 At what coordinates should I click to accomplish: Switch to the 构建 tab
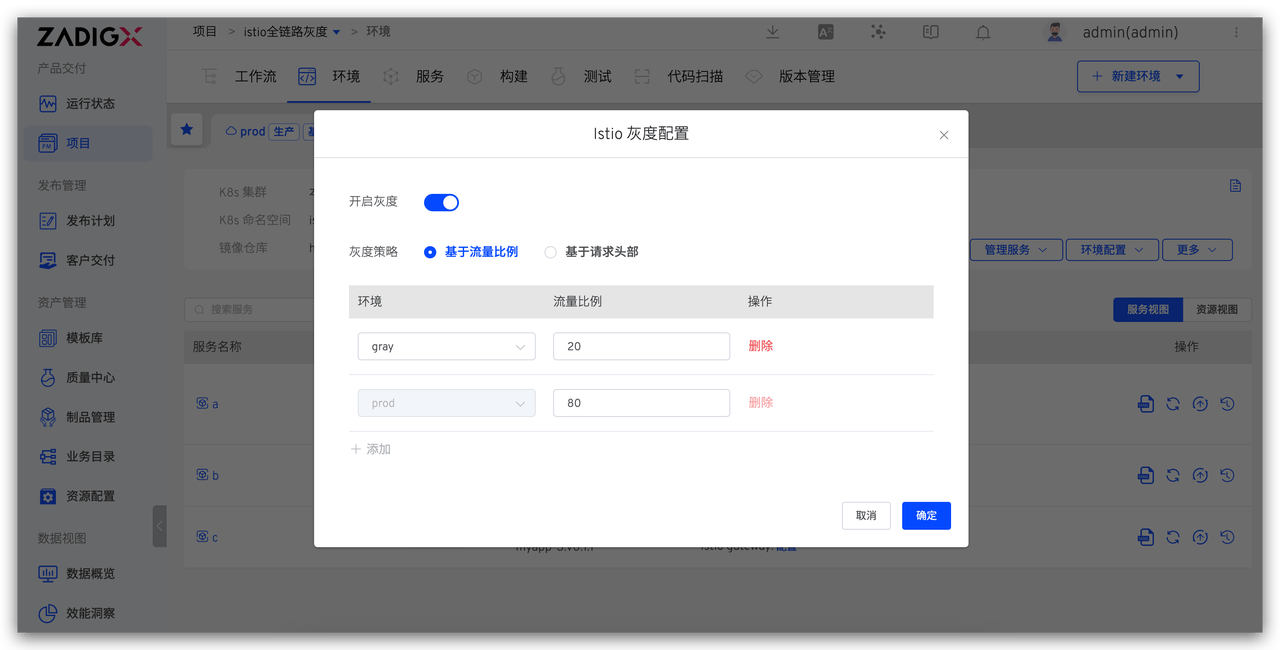(514, 76)
